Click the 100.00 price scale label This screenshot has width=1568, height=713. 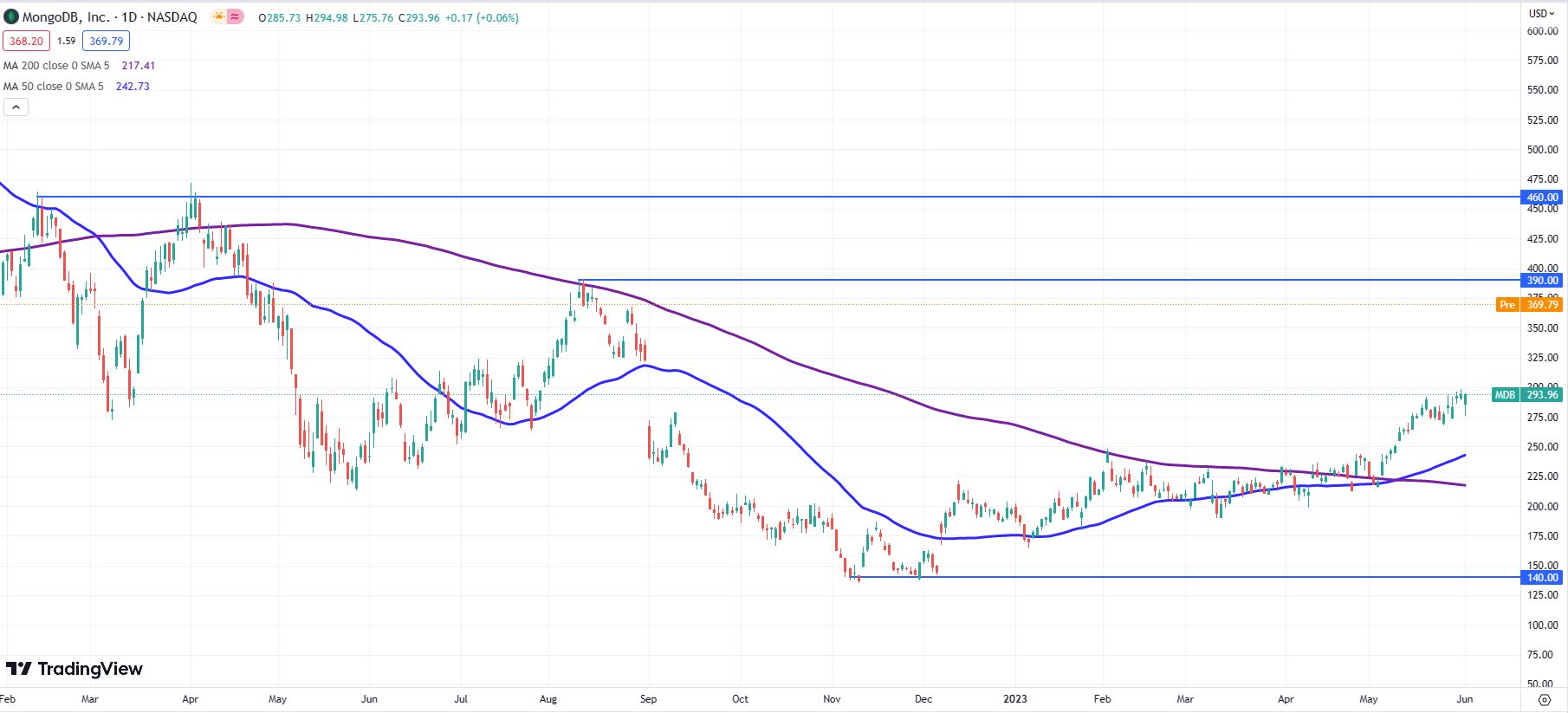[1543, 625]
